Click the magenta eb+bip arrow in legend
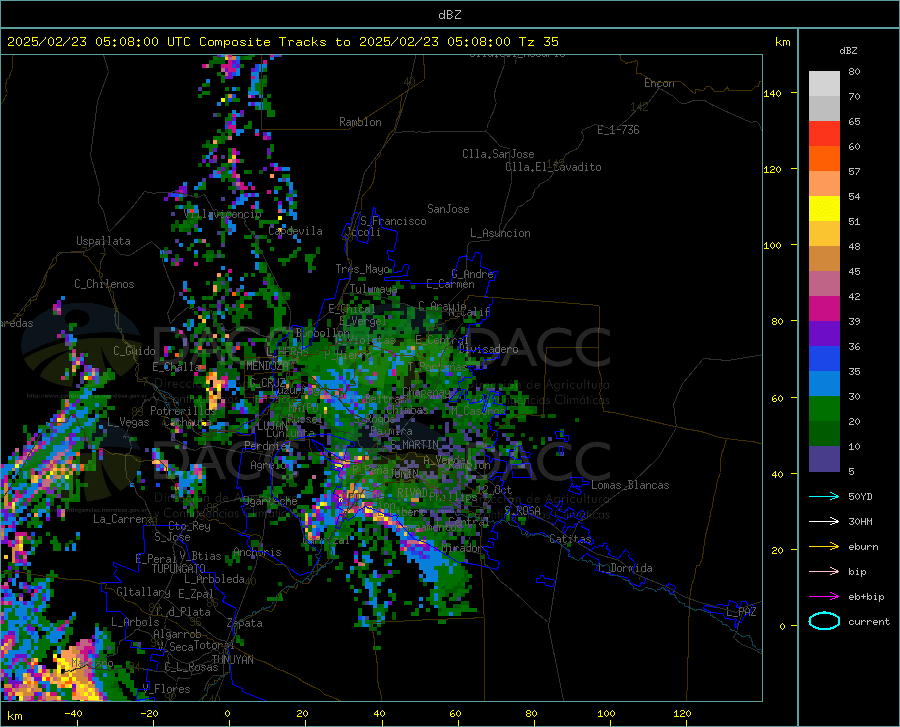 tap(824, 596)
